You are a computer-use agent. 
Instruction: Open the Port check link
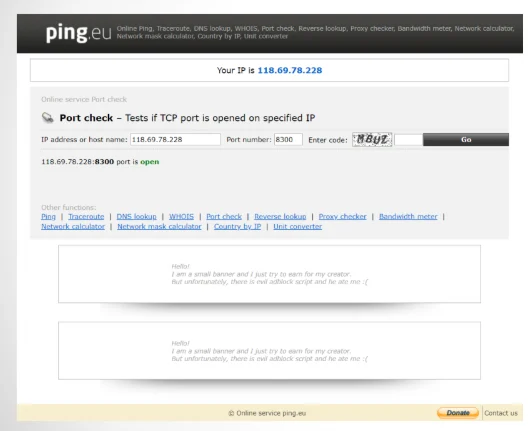[x=224, y=217]
